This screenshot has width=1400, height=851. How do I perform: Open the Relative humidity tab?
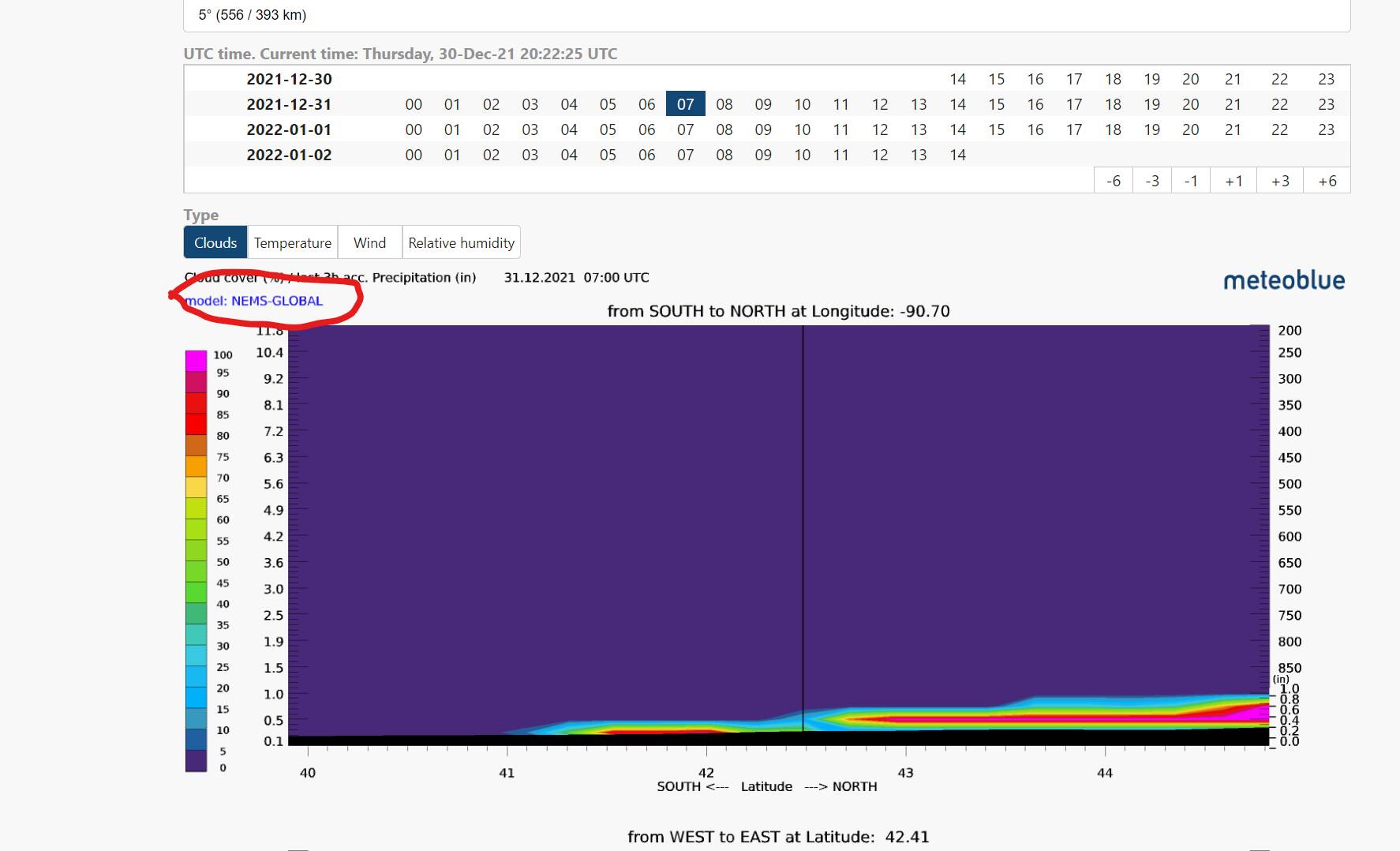pyautogui.click(x=461, y=242)
